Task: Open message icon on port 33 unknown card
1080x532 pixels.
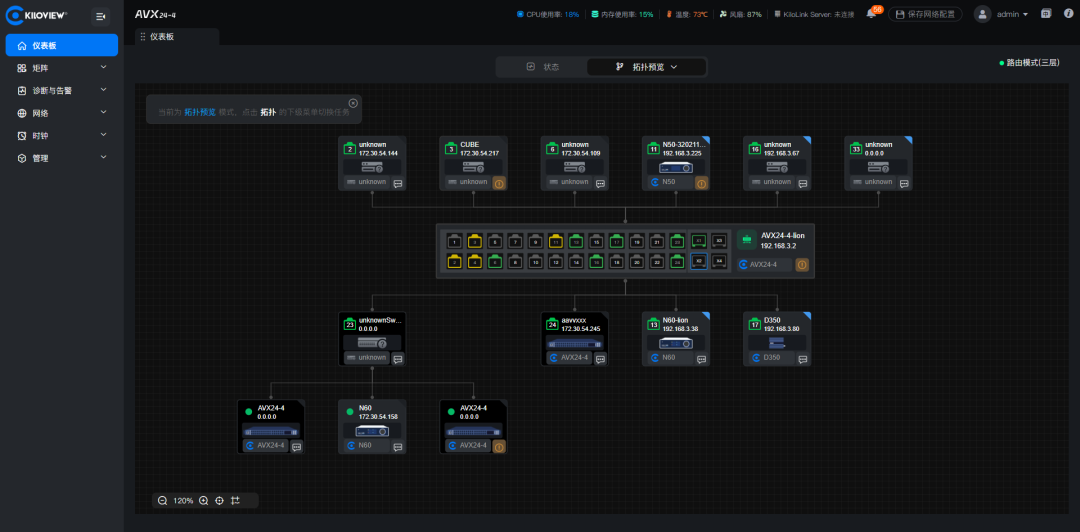Action: point(904,183)
